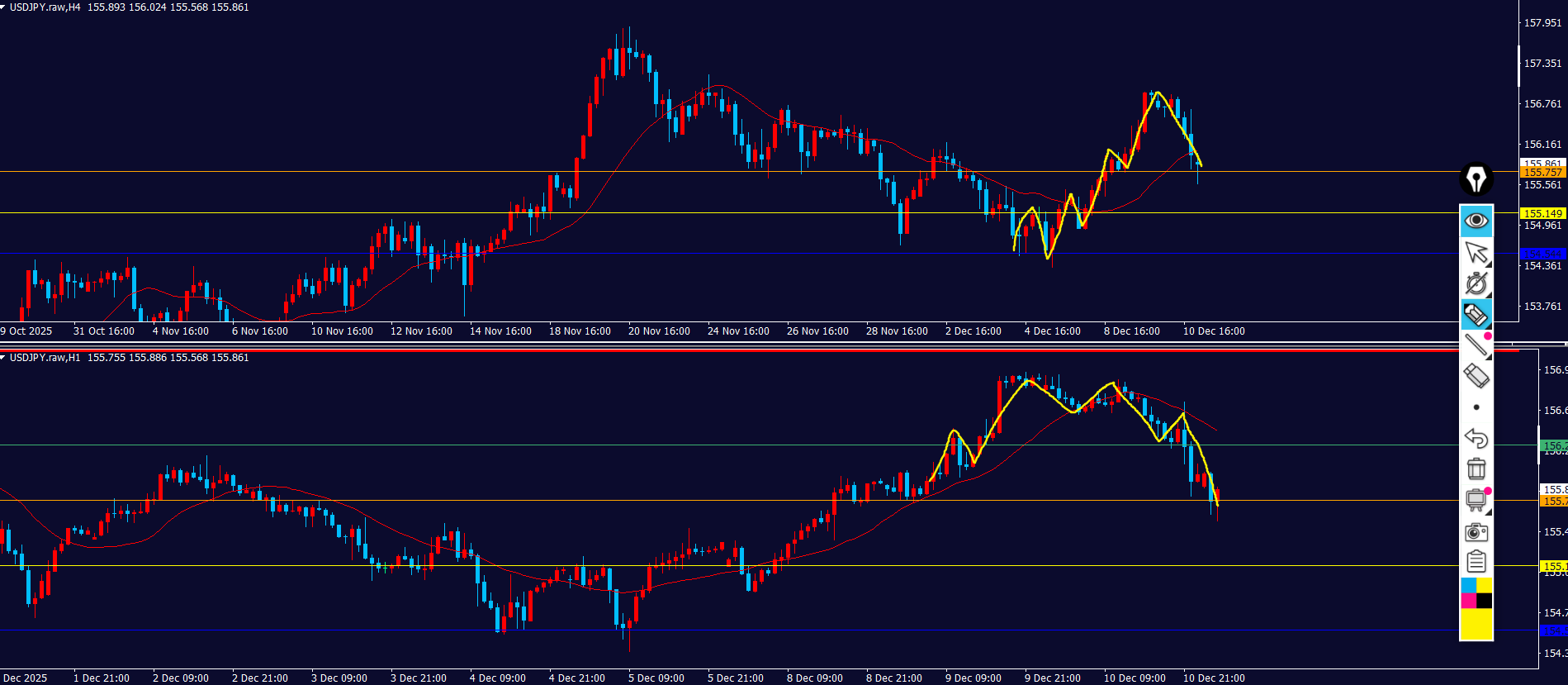
Task: Toggle annotation visibility with the eye icon
Action: tap(1476, 221)
